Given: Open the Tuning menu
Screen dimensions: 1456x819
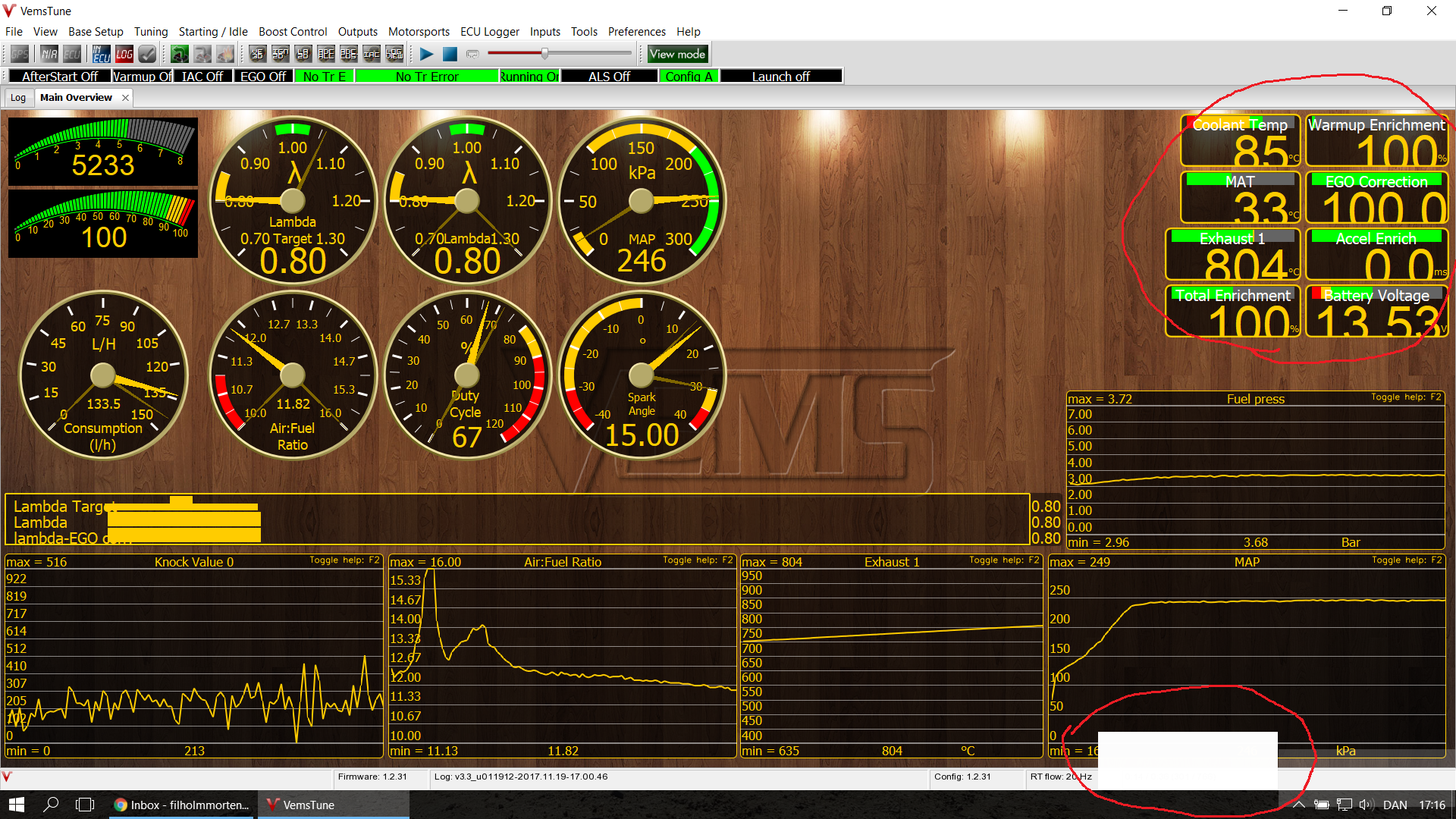Looking at the screenshot, I should pos(151,32).
